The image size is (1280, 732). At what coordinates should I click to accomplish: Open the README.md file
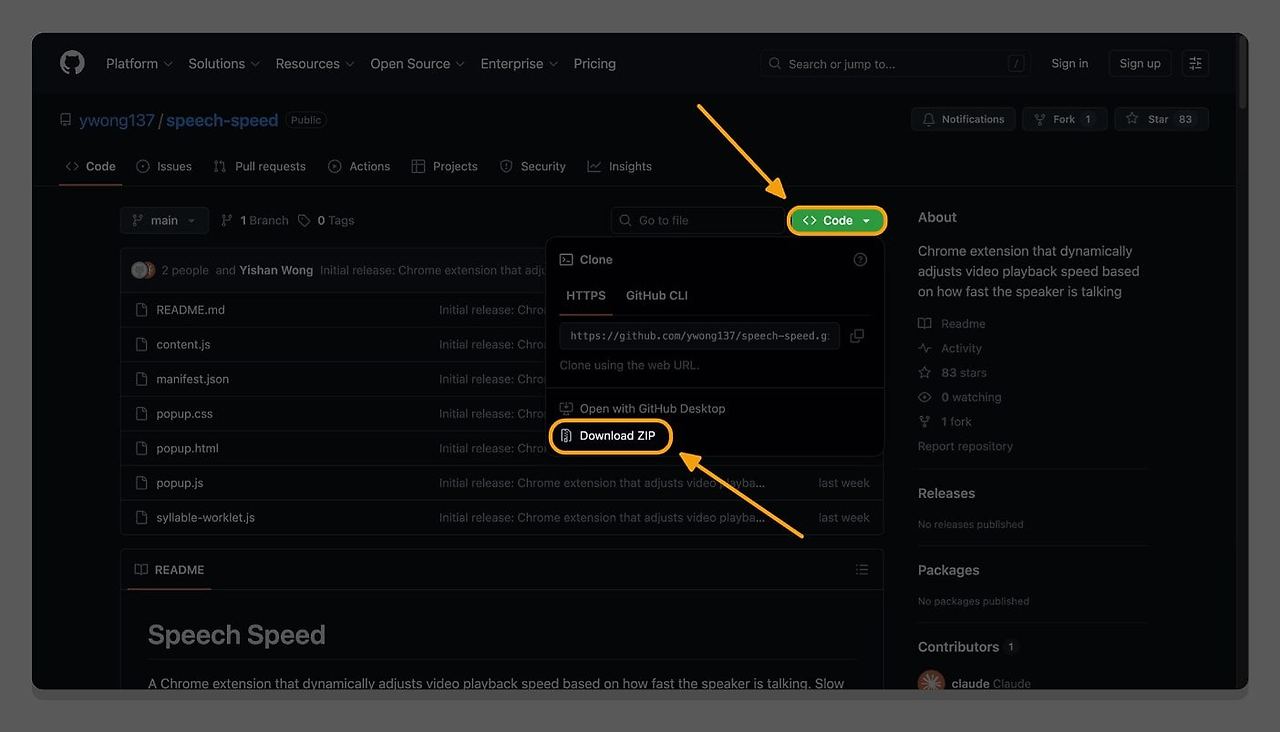pyautogui.click(x=190, y=310)
